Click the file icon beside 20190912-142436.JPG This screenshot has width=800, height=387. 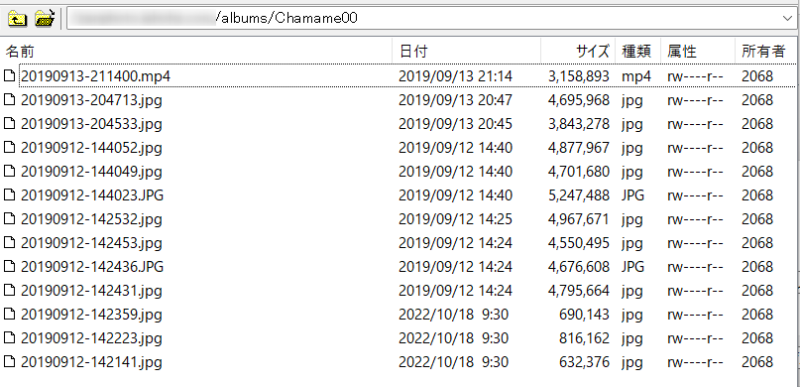[x=10, y=267]
